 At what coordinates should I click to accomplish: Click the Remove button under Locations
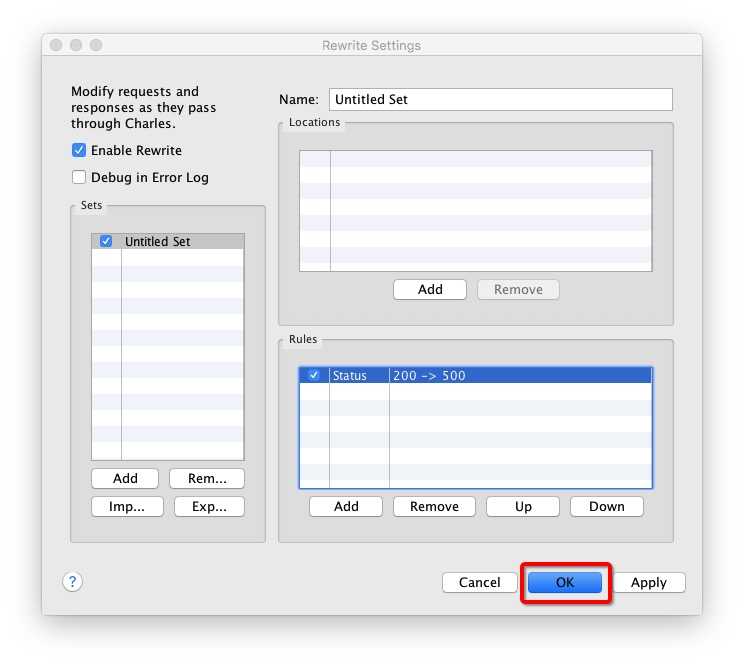pos(518,289)
